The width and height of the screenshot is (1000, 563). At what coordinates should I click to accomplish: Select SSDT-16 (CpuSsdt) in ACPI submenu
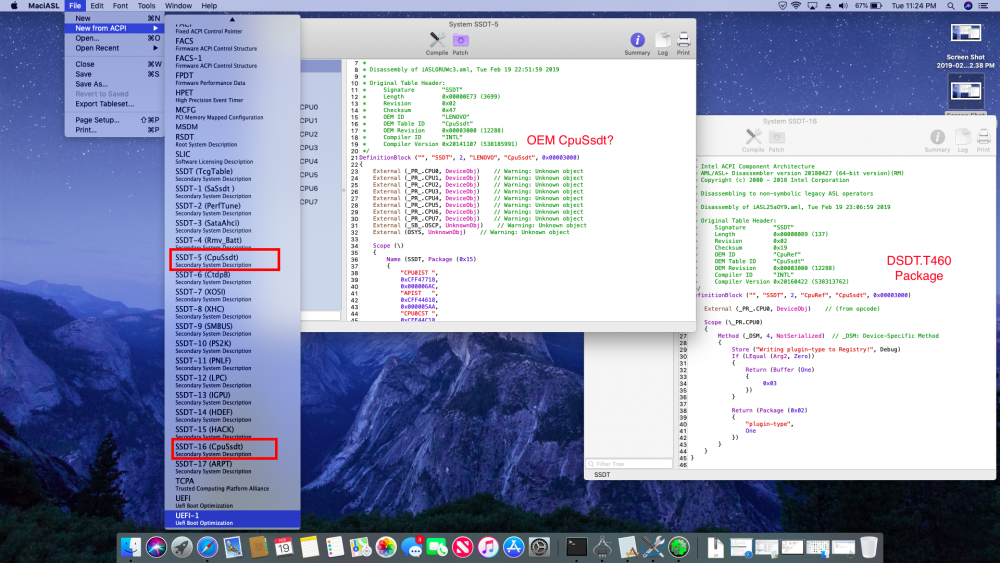(232, 450)
